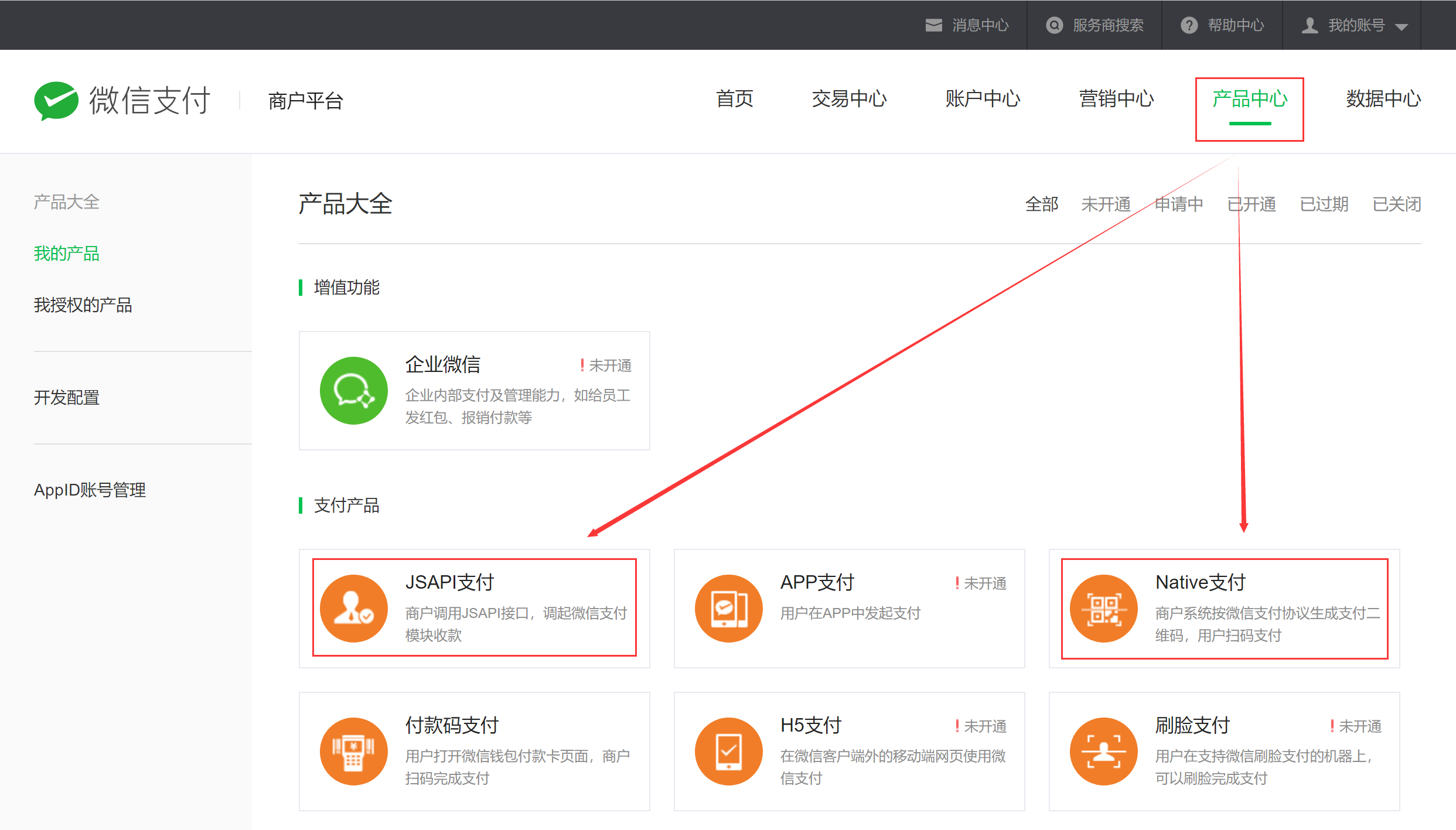Filter products by 未开通 status
The height and width of the screenshot is (830, 1456).
click(x=1106, y=204)
